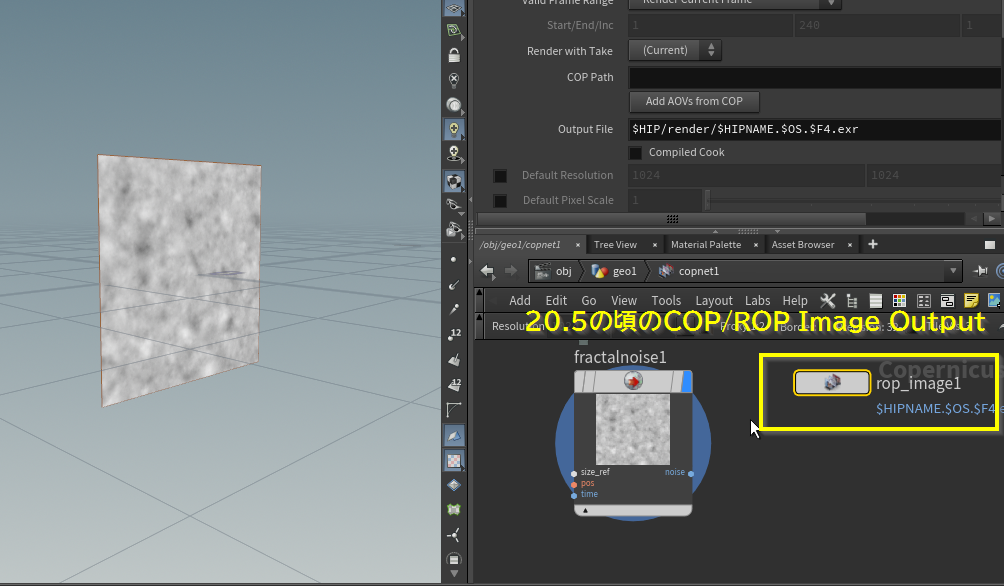Open the wrench network options icon
Screen dimensions: 1004x586
click(x=828, y=300)
